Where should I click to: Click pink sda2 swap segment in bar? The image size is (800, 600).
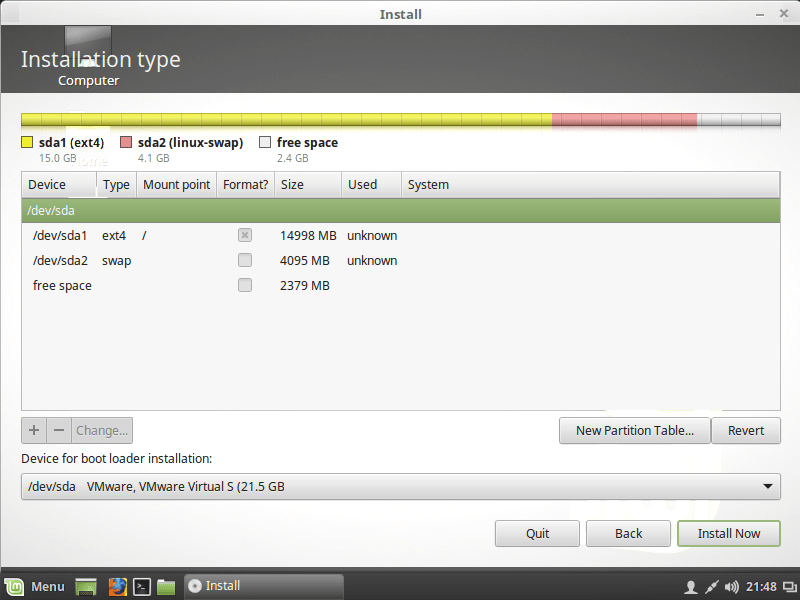pyautogui.click(x=624, y=120)
